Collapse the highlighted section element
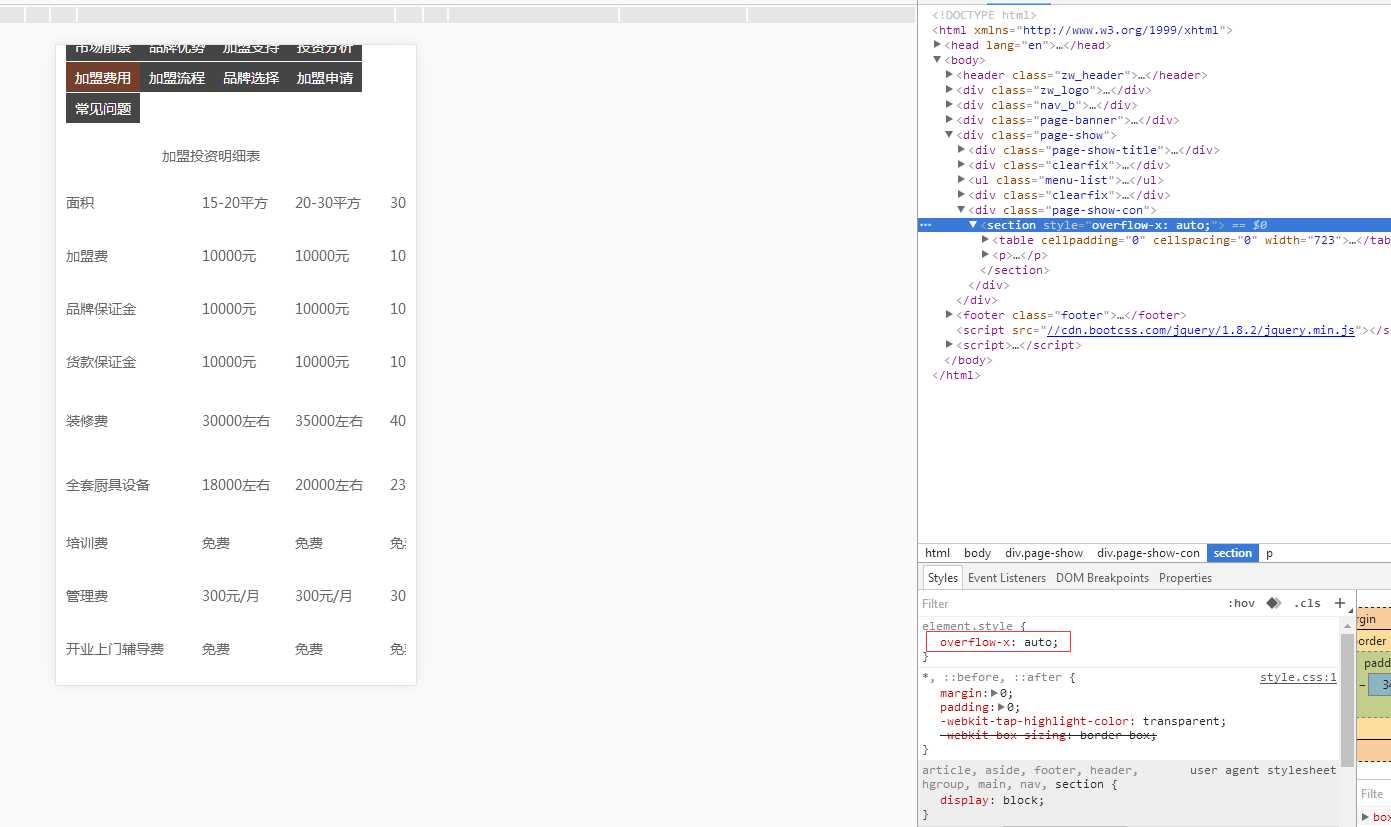The width and height of the screenshot is (1391, 827). point(973,225)
